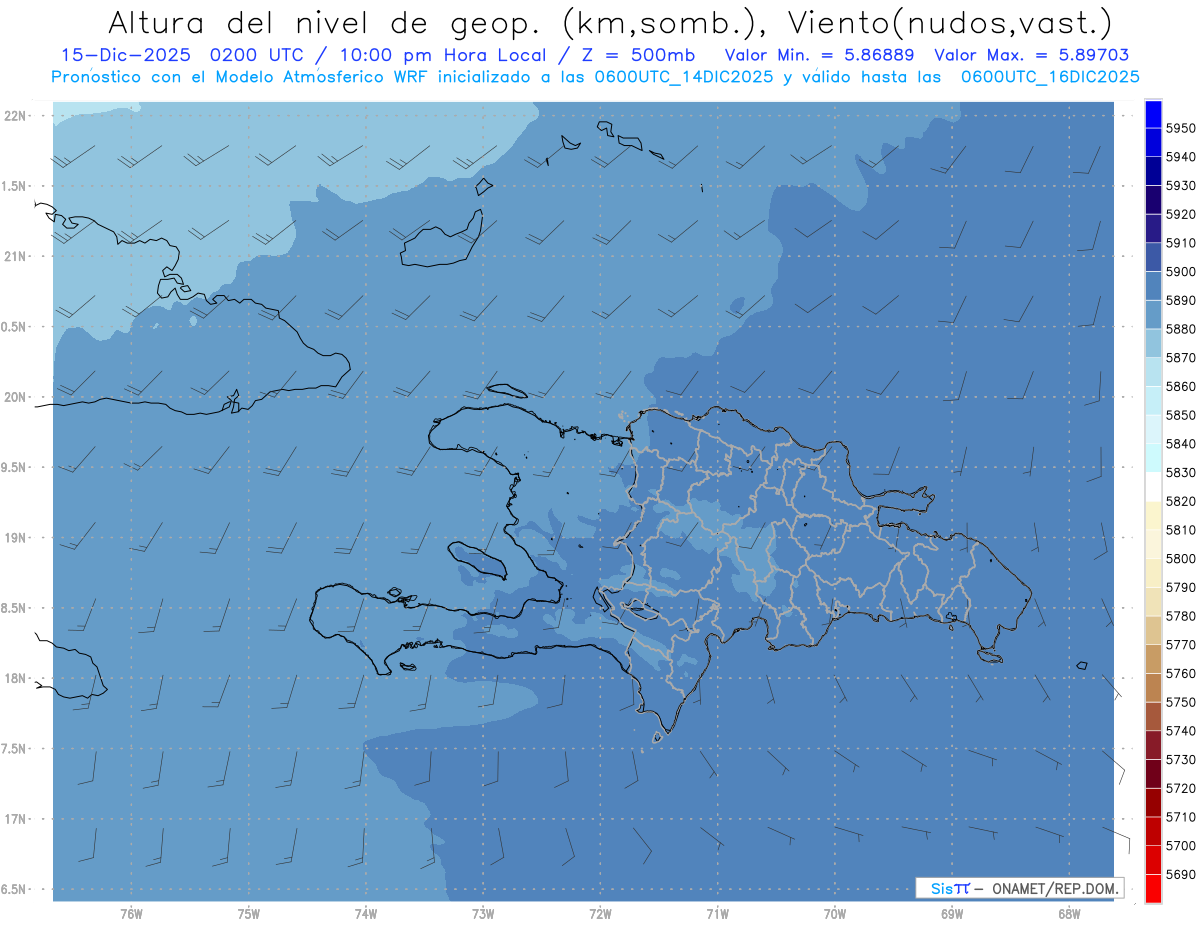Click the '22N' latitude label
Screen dimensions: 1200x927
[15, 116]
